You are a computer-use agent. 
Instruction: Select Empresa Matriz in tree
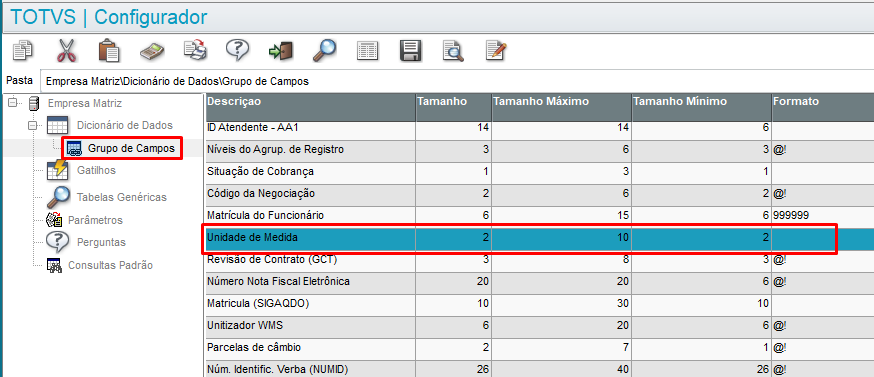(85, 104)
